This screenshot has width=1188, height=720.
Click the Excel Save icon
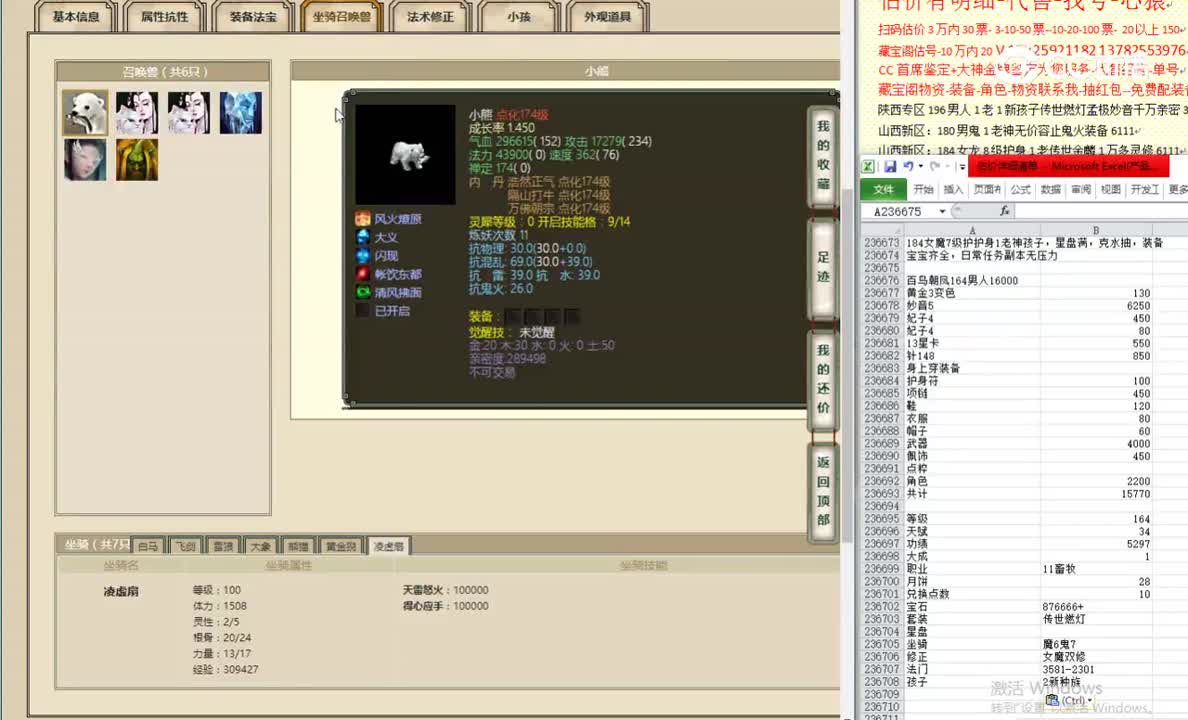[x=889, y=167]
